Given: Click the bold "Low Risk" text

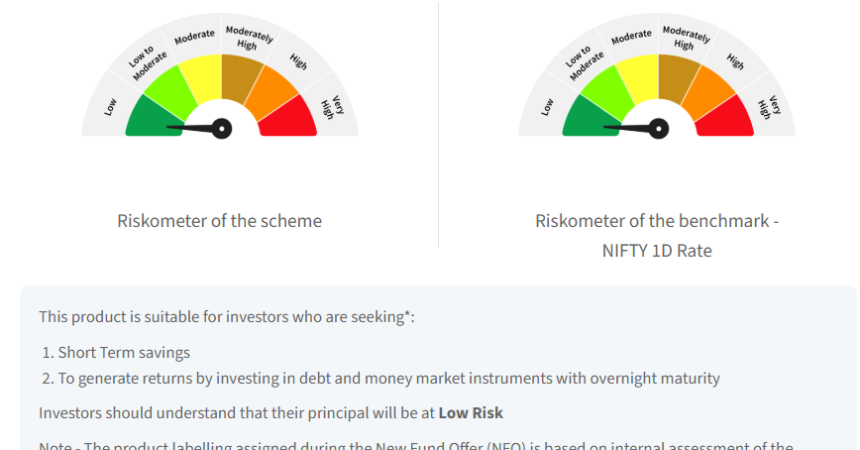Looking at the screenshot, I should pyautogui.click(x=470, y=413).
